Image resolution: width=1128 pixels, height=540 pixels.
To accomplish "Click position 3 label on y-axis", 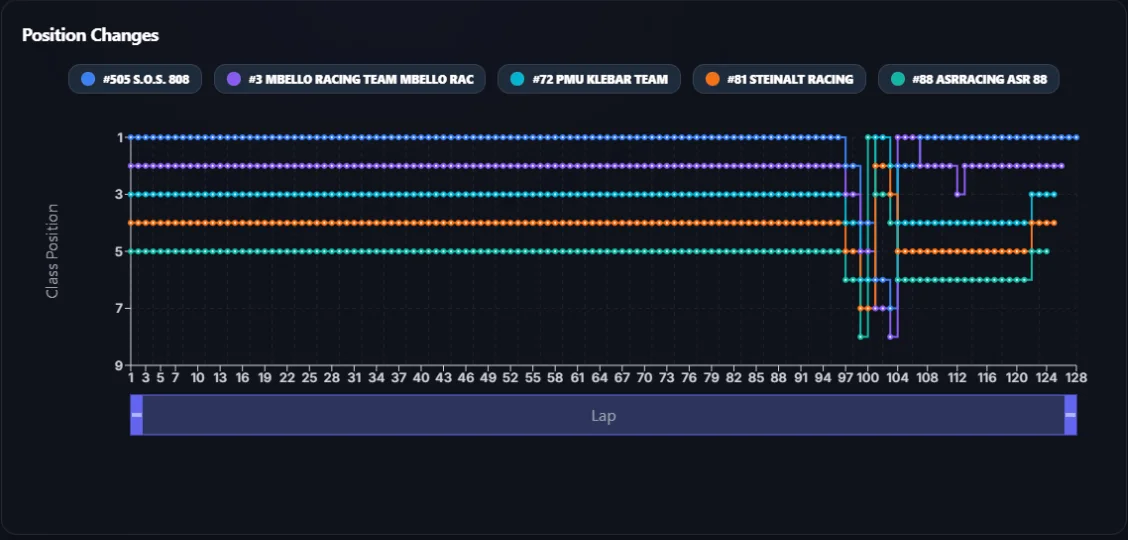I will 120,194.
